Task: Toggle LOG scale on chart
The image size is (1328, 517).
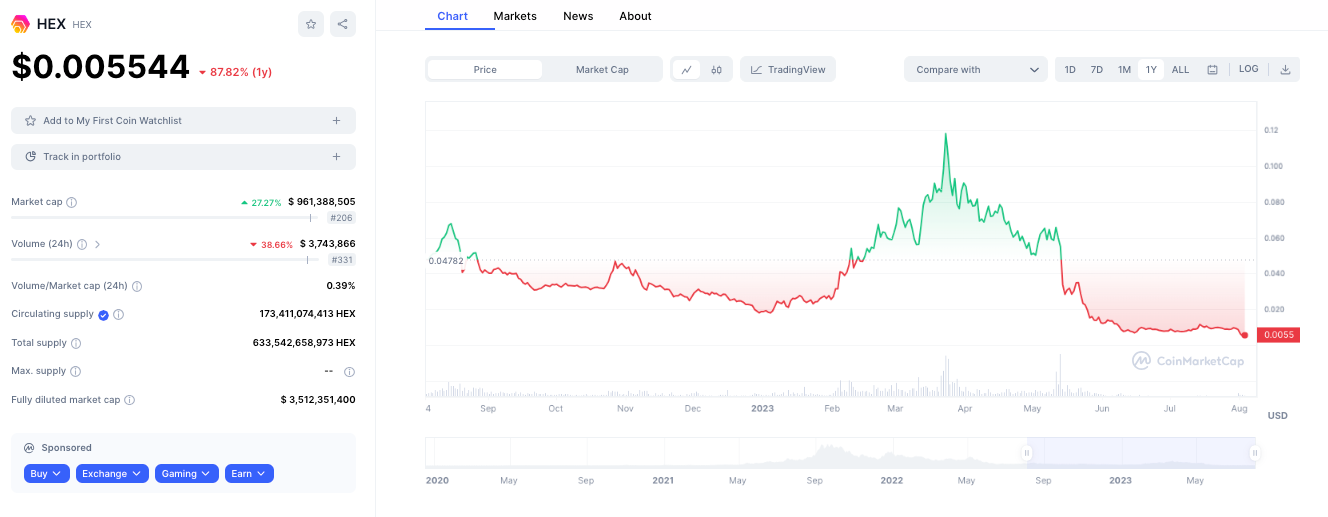Action: point(1248,69)
